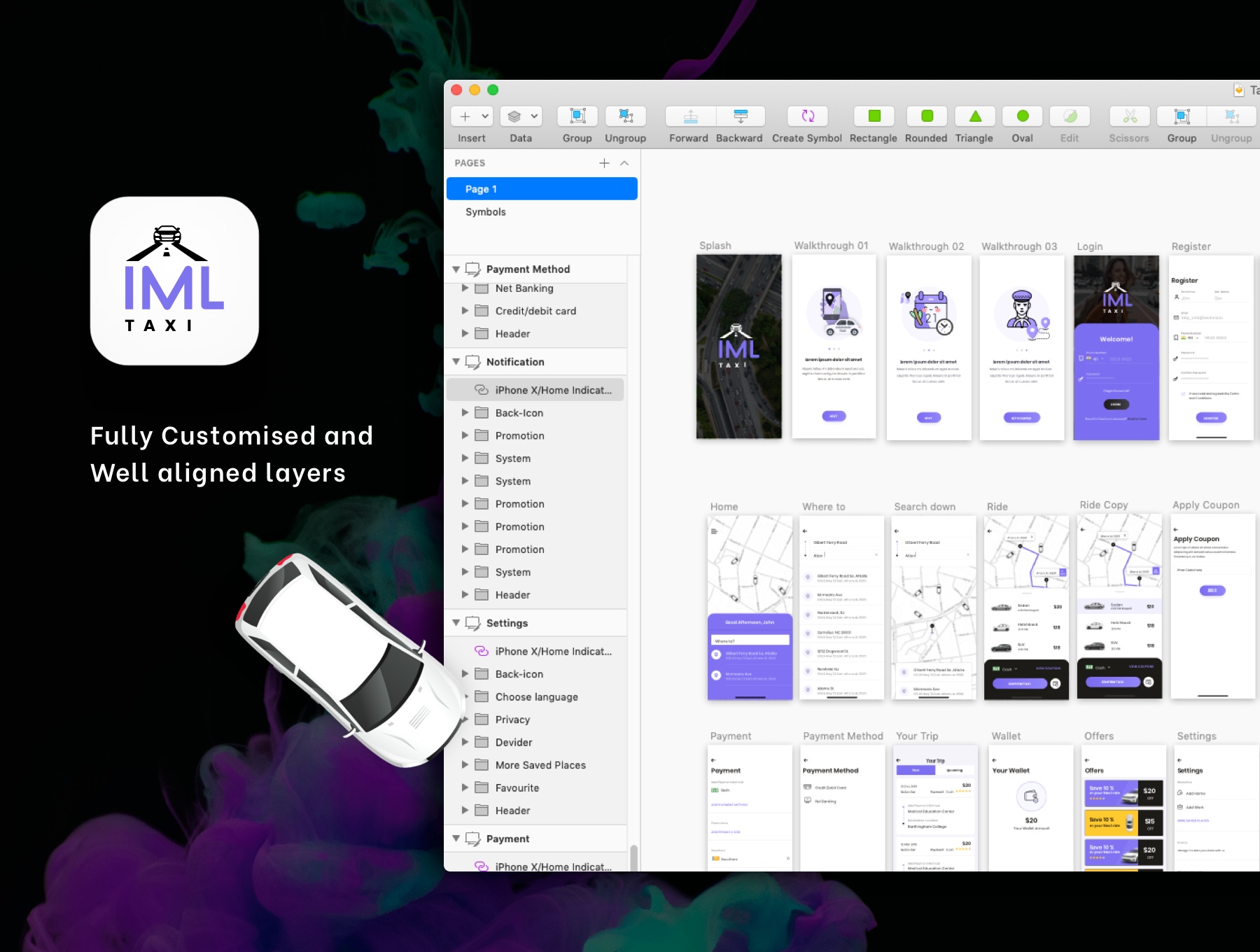Select the Rounded rectangle tool
Viewport: 1260px width, 952px height.
coord(926,116)
